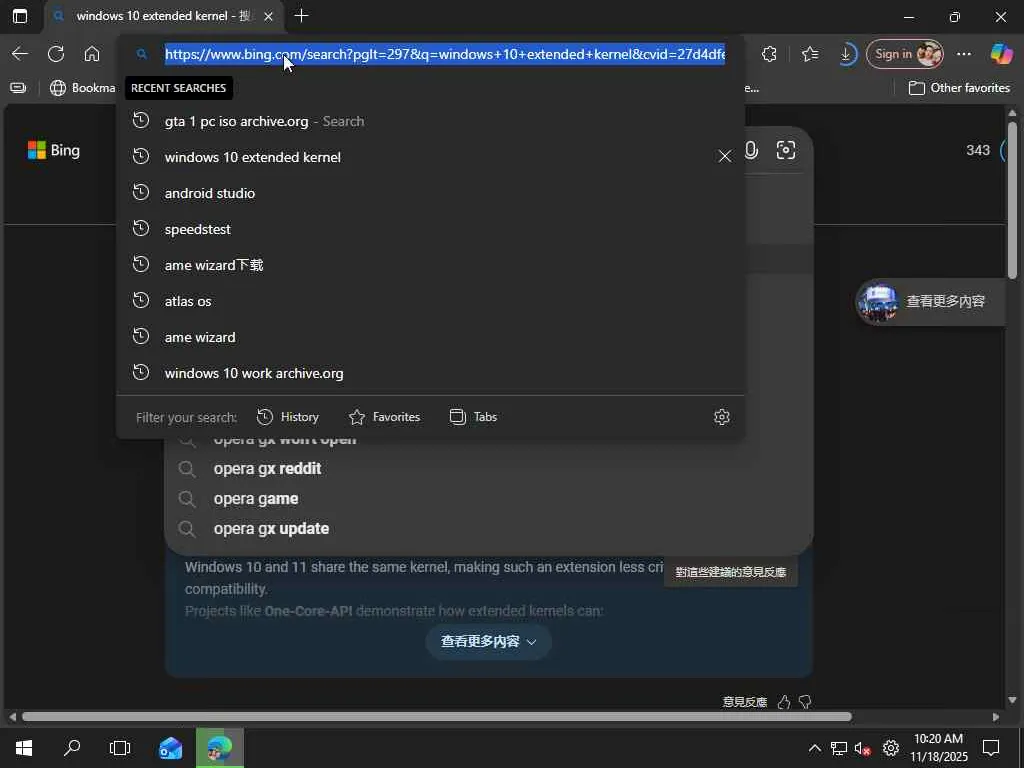Click the vertical scrollbar thumb
Viewport: 1024px width, 768px height.
[x=1012, y=199]
